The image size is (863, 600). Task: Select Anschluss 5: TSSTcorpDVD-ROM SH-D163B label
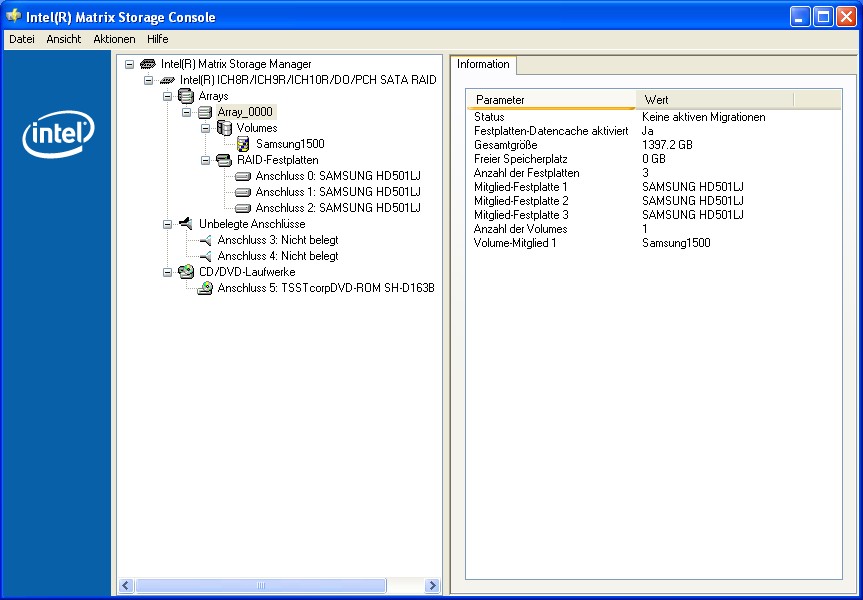pyautogui.click(x=326, y=288)
